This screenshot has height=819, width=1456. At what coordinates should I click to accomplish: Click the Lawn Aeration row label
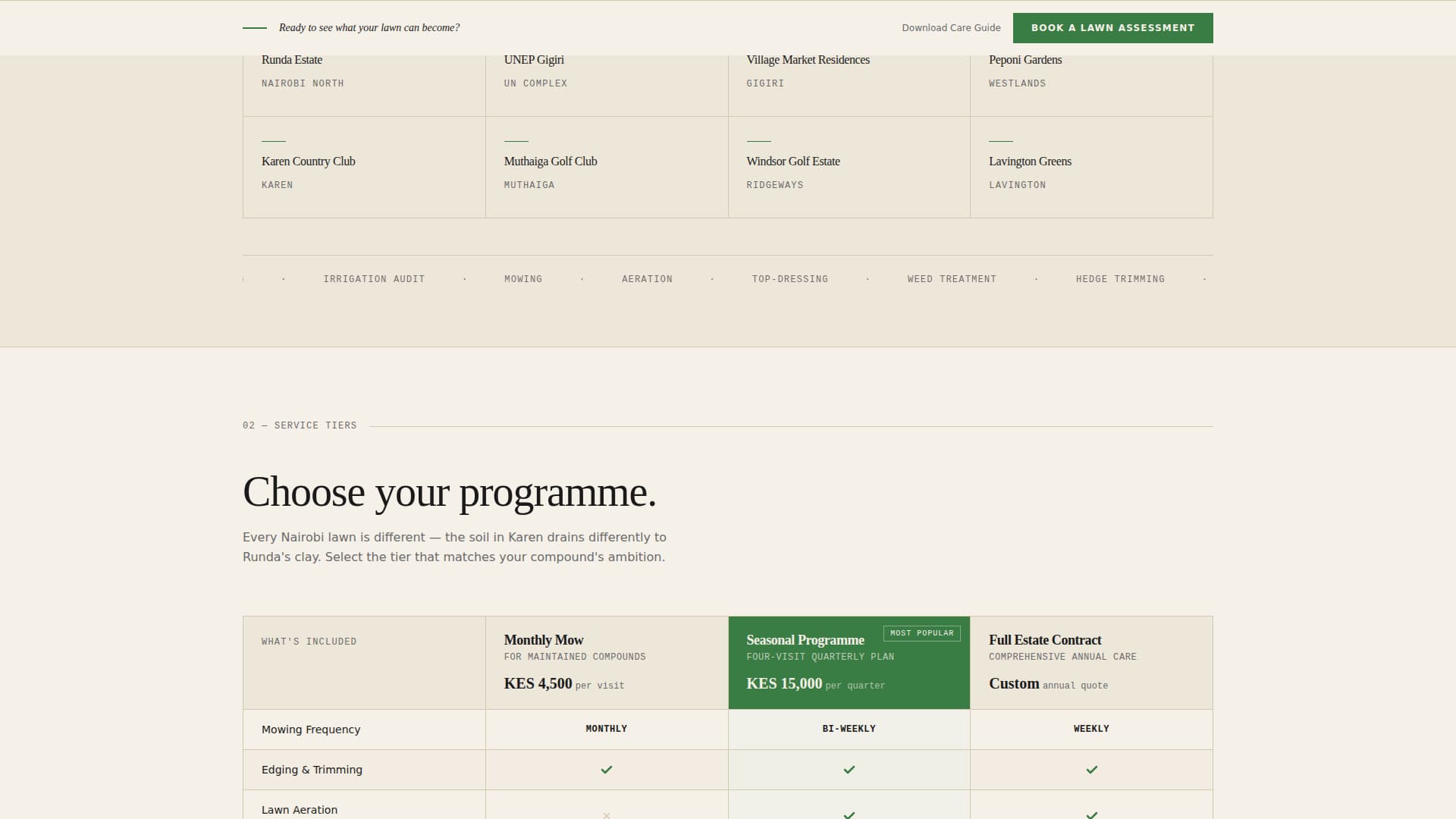(x=300, y=810)
